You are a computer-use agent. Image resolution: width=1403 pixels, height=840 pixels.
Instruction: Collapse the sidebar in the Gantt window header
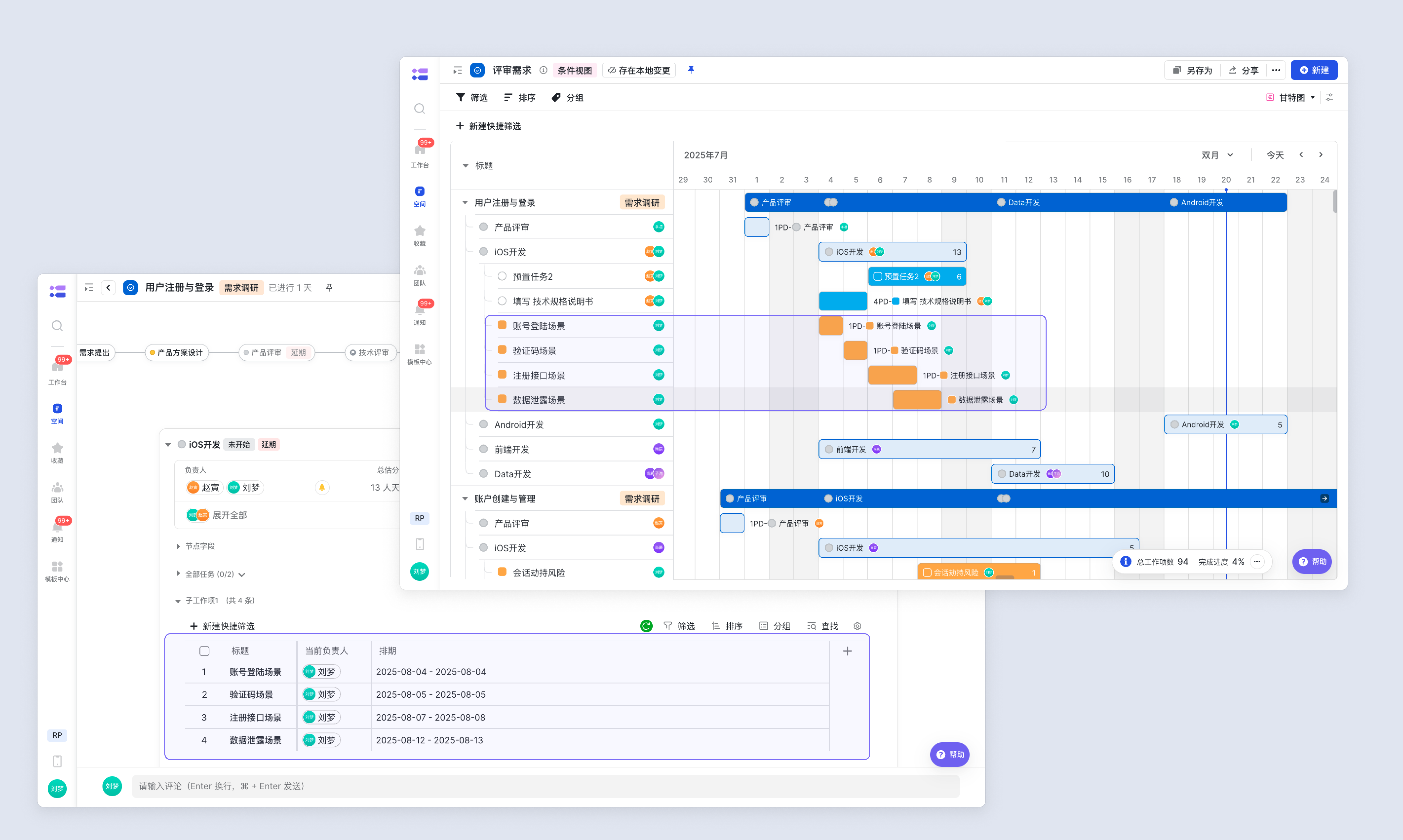coord(457,70)
